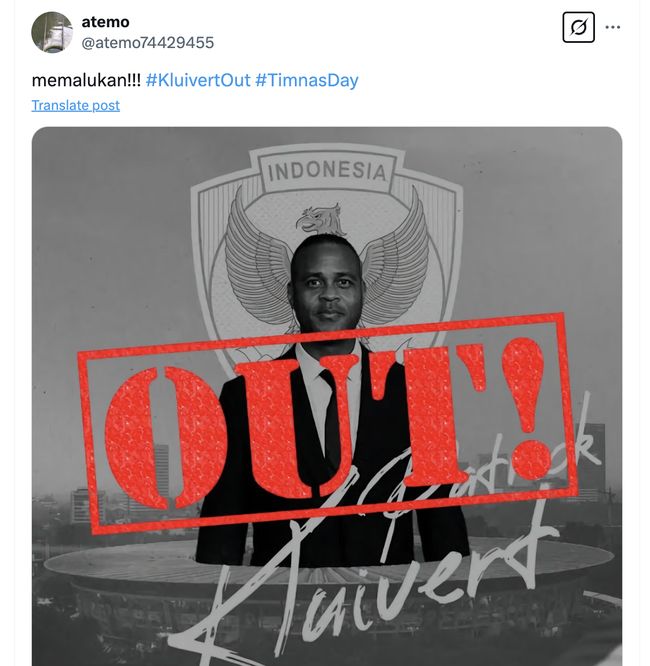The height and width of the screenshot is (666, 650).
Task: Click the man's face in photo
Action: [328, 285]
